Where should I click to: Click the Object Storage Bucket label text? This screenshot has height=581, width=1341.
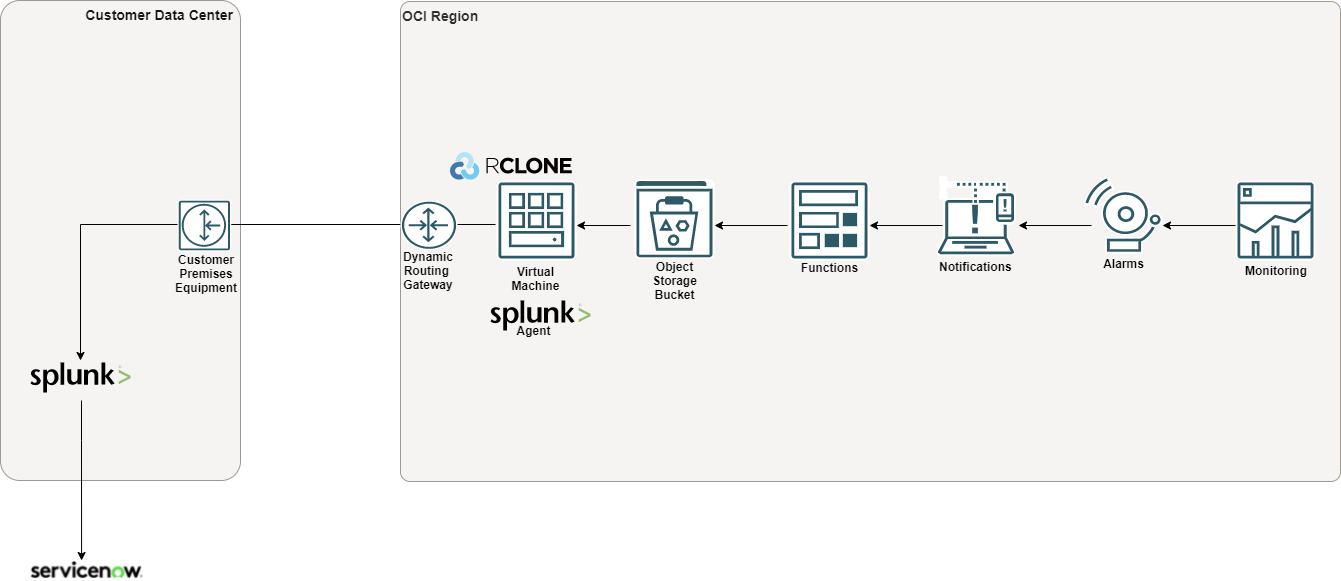(x=674, y=281)
